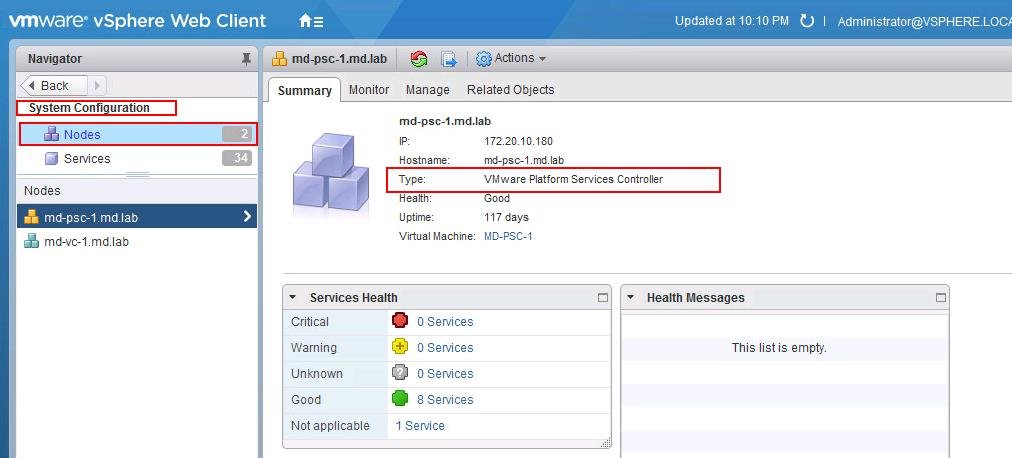
Task: Switch to the Monitor tab
Action: pyautogui.click(x=369, y=90)
